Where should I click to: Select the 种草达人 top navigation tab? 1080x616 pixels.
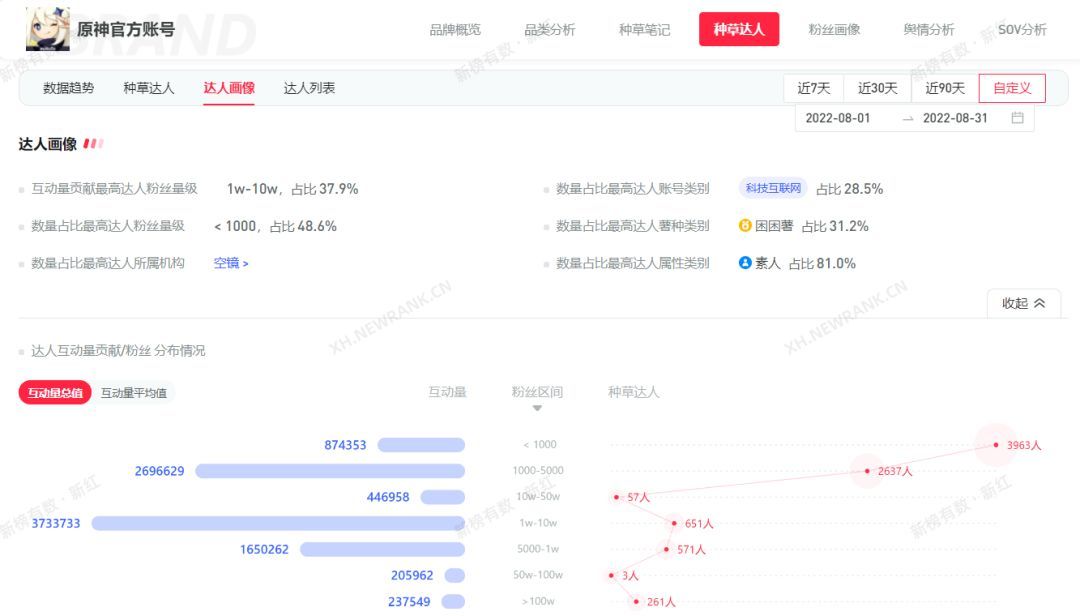click(x=739, y=30)
